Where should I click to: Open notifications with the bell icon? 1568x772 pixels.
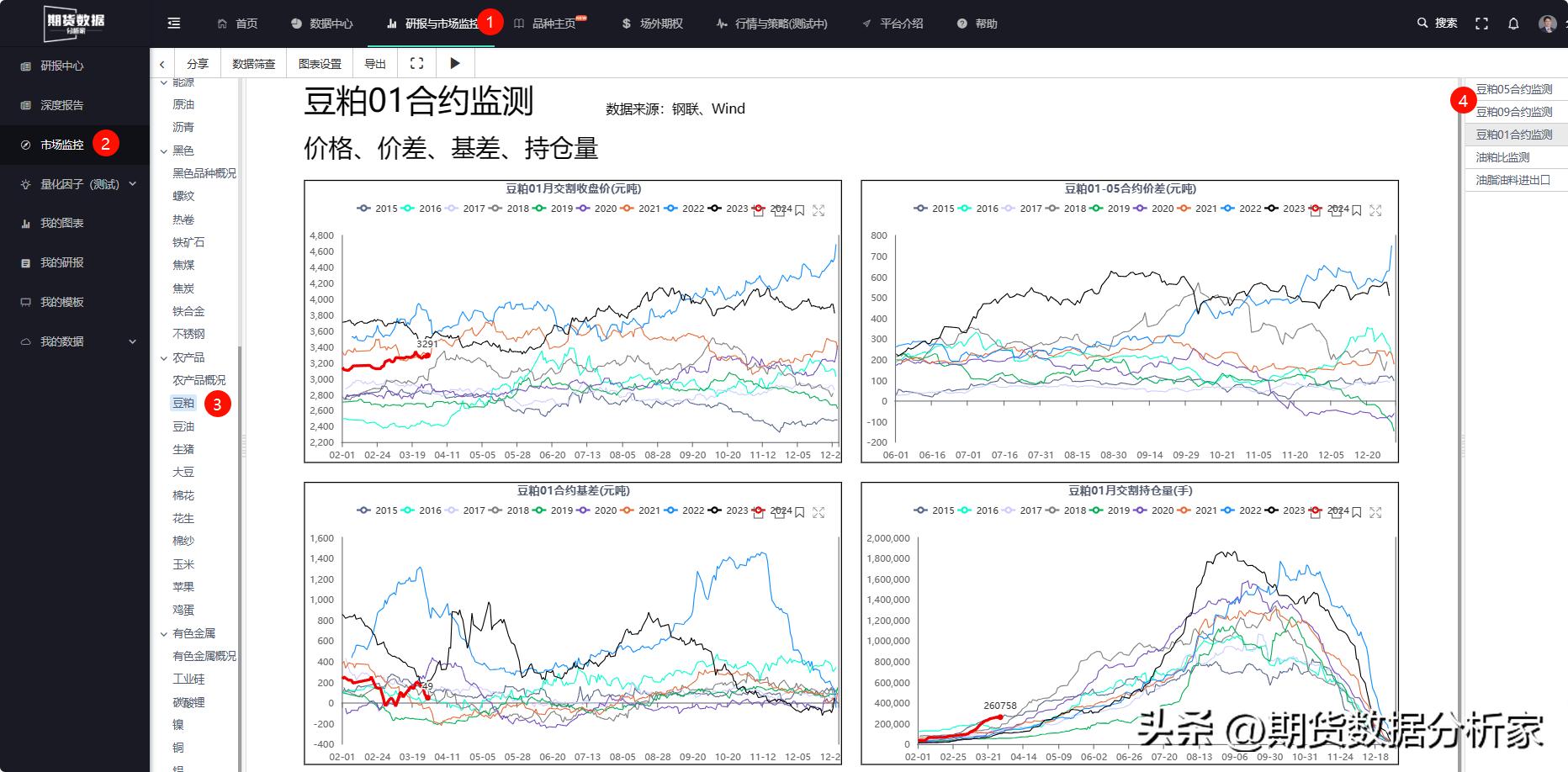[x=1513, y=24]
